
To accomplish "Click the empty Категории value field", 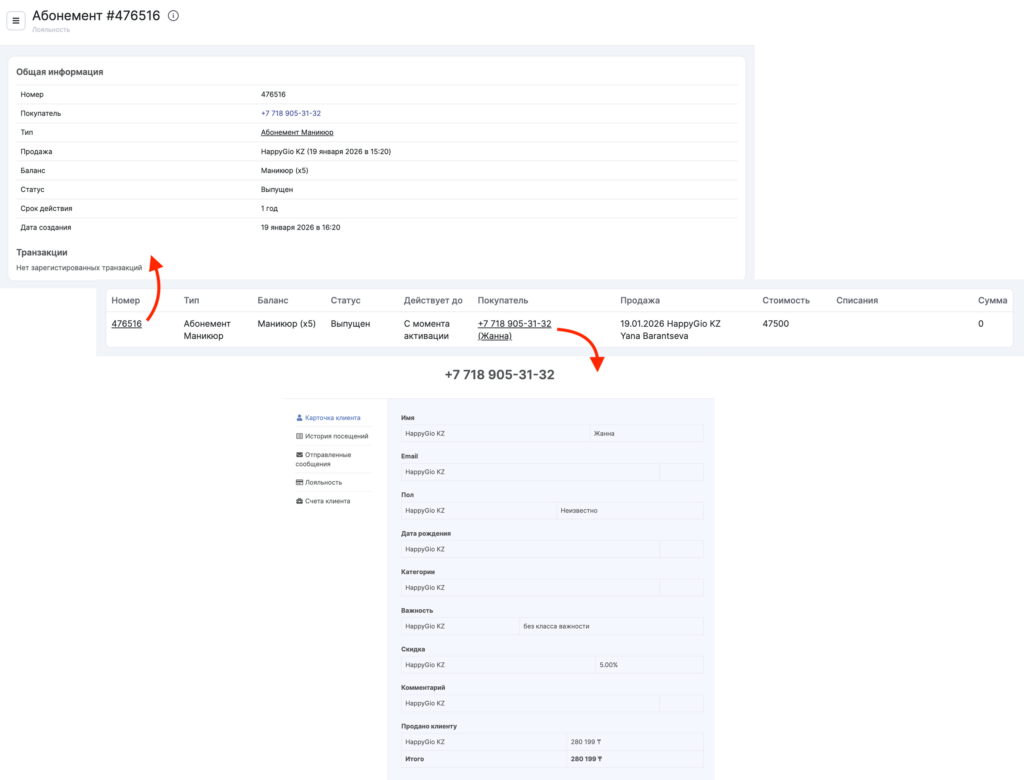I will 681,588.
